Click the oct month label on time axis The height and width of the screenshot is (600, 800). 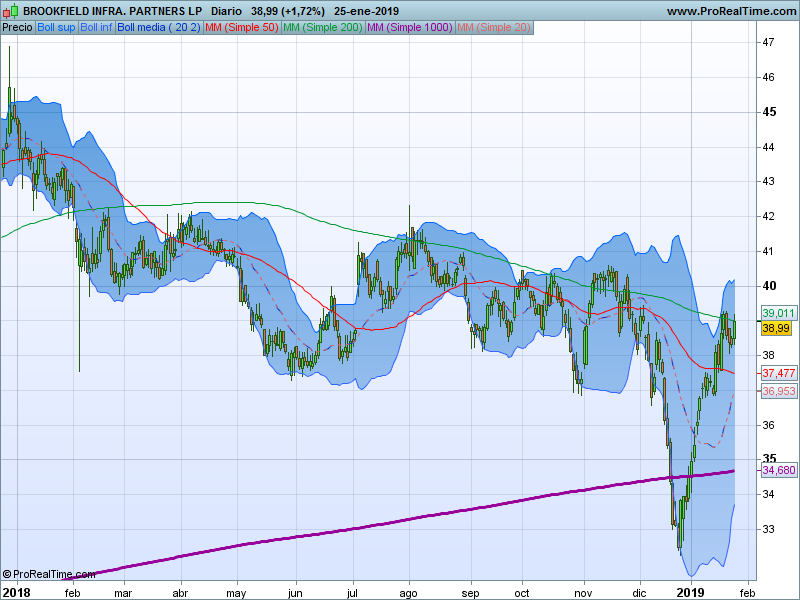(x=521, y=593)
